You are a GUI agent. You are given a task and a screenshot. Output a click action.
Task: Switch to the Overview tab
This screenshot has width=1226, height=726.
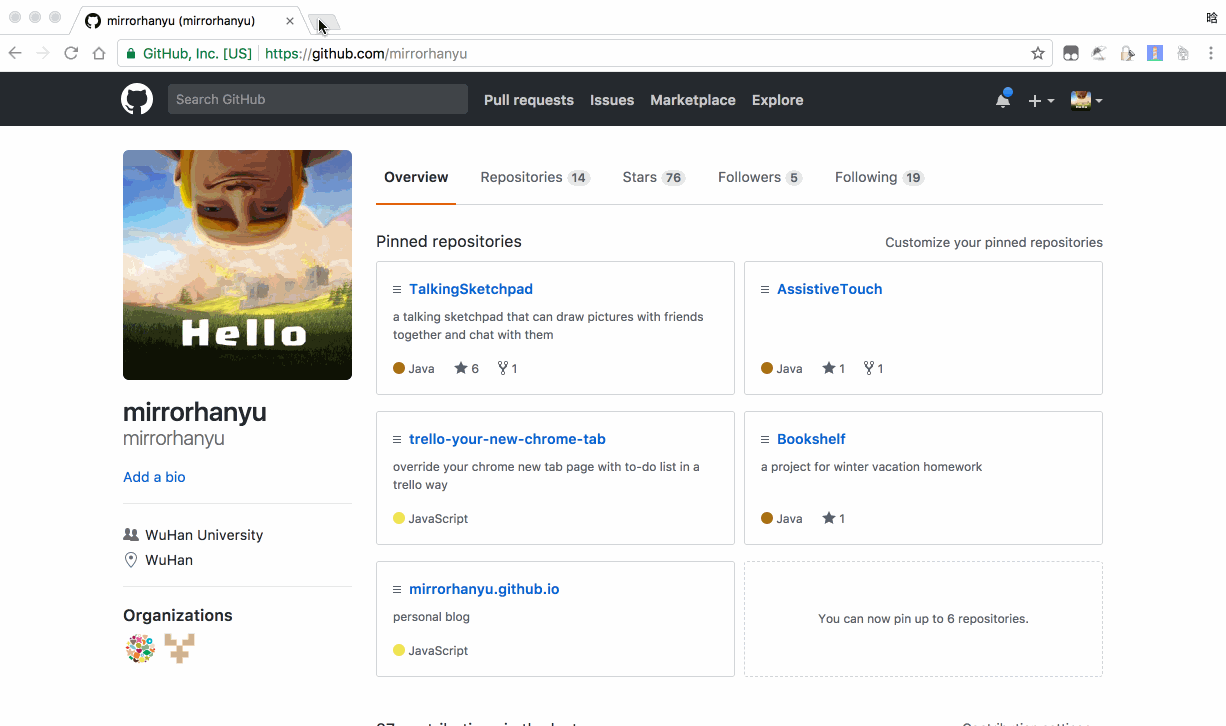pos(416,177)
